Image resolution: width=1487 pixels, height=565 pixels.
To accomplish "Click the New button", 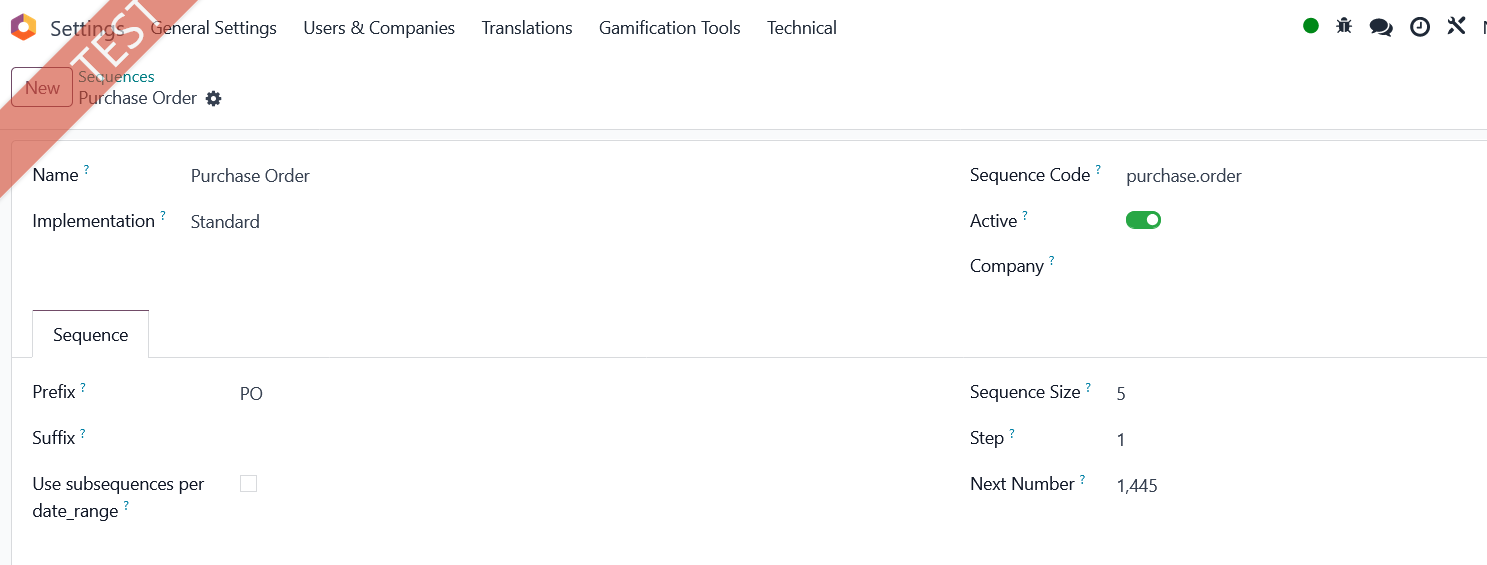I will tap(42, 88).
